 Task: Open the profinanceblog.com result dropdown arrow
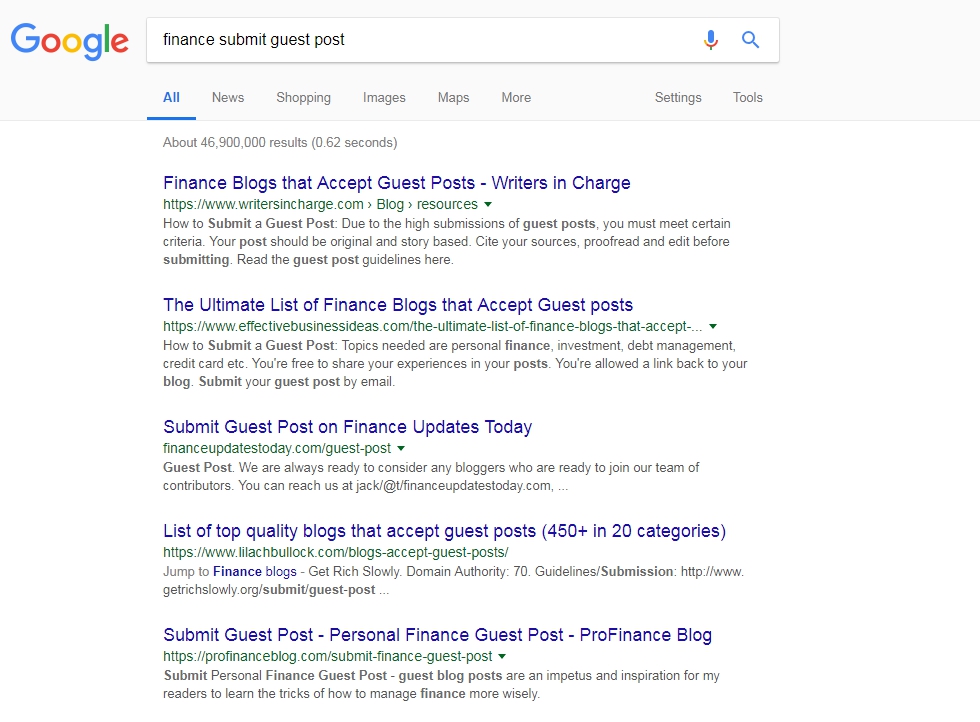pyautogui.click(x=502, y=656)
